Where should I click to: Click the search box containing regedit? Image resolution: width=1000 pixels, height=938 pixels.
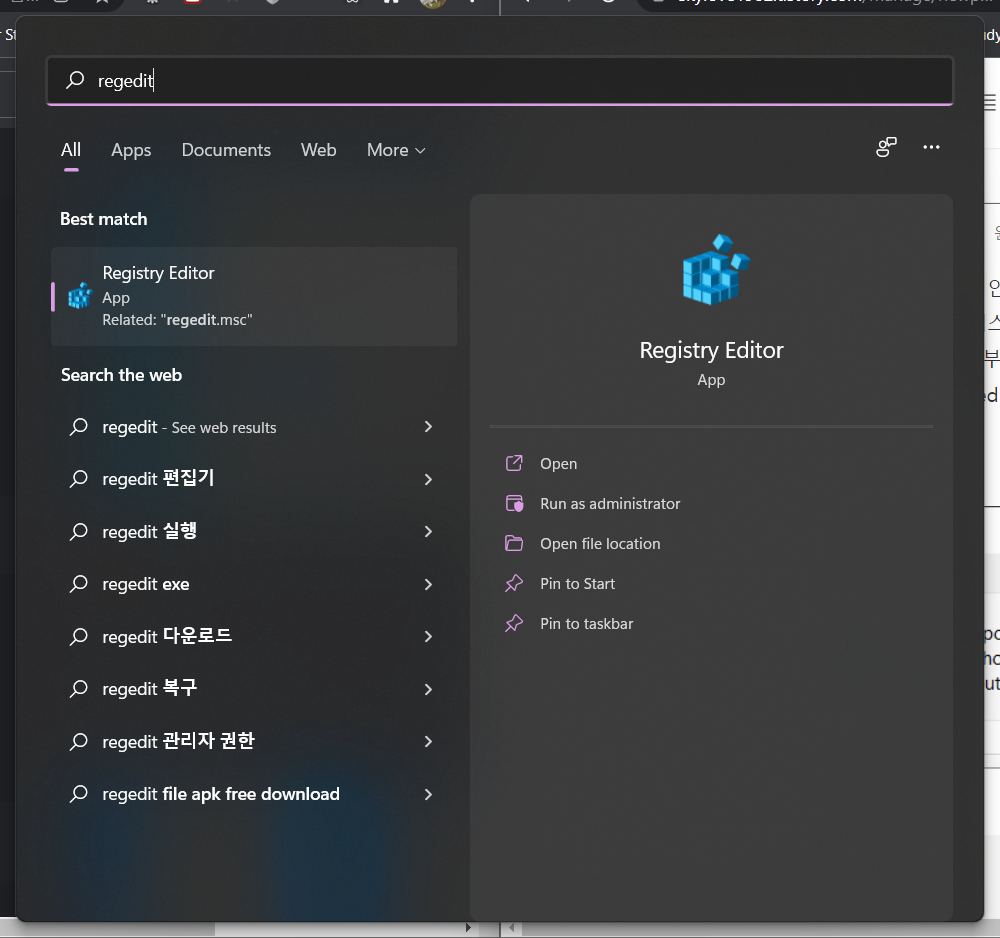click(x=499, y=81)
